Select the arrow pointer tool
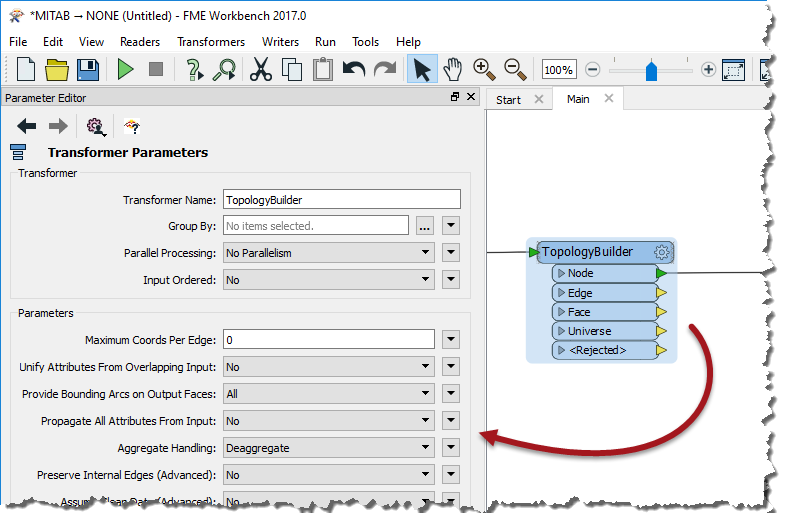Viewport: 787px width, 513px height. coord(422,69)
